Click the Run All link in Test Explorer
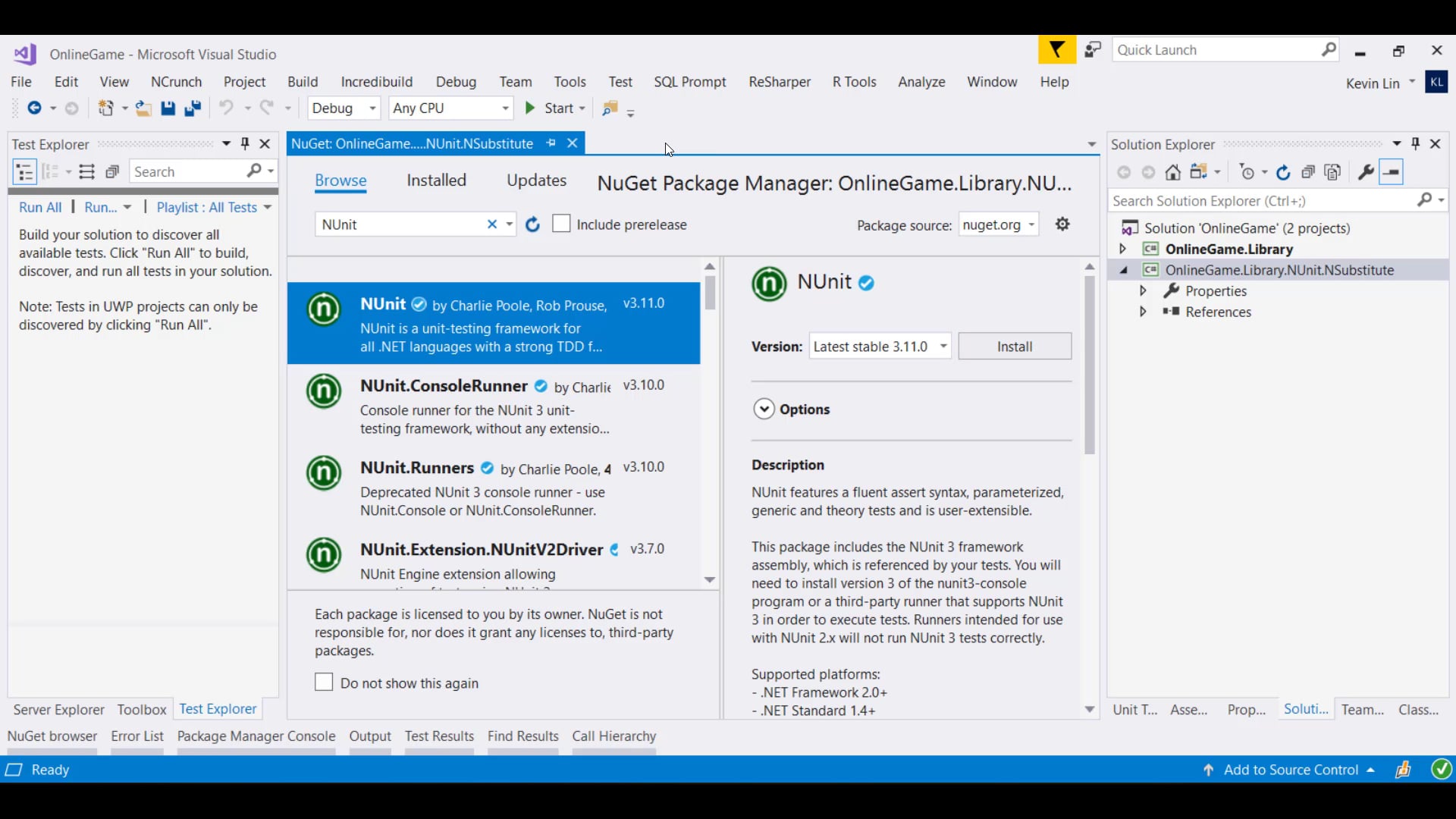The height and width of the screenshot is (819, 1456). [x=40, y=208]
